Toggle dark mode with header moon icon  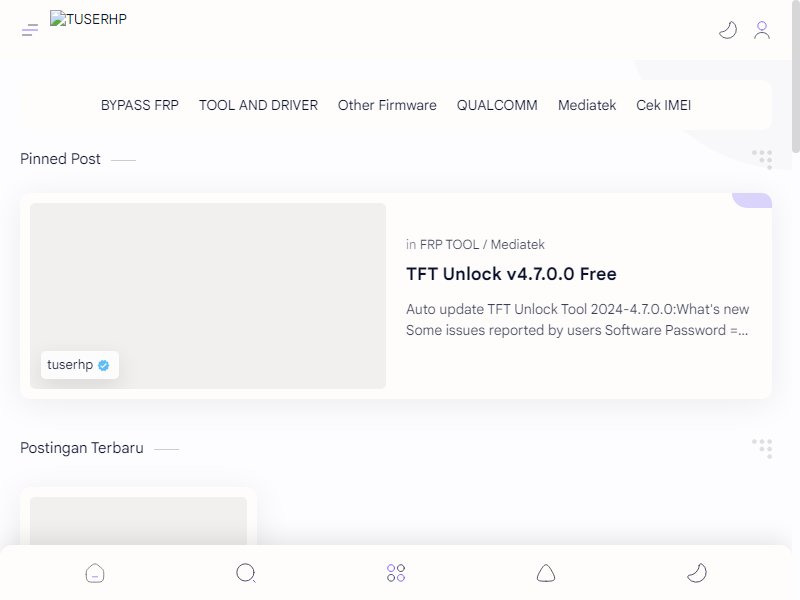coord(728,30)
